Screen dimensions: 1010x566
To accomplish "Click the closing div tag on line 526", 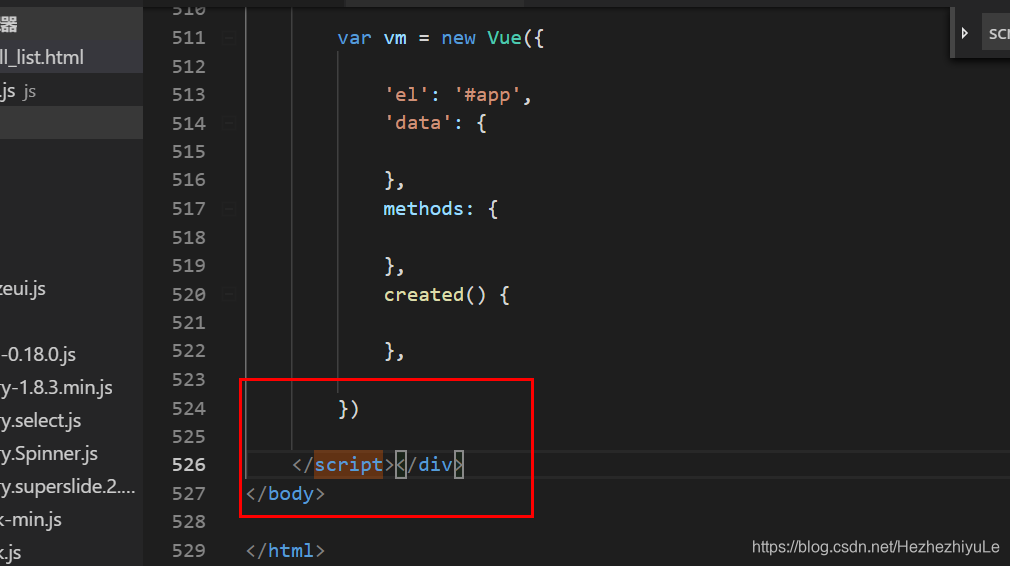I will (x=430, y=465).
